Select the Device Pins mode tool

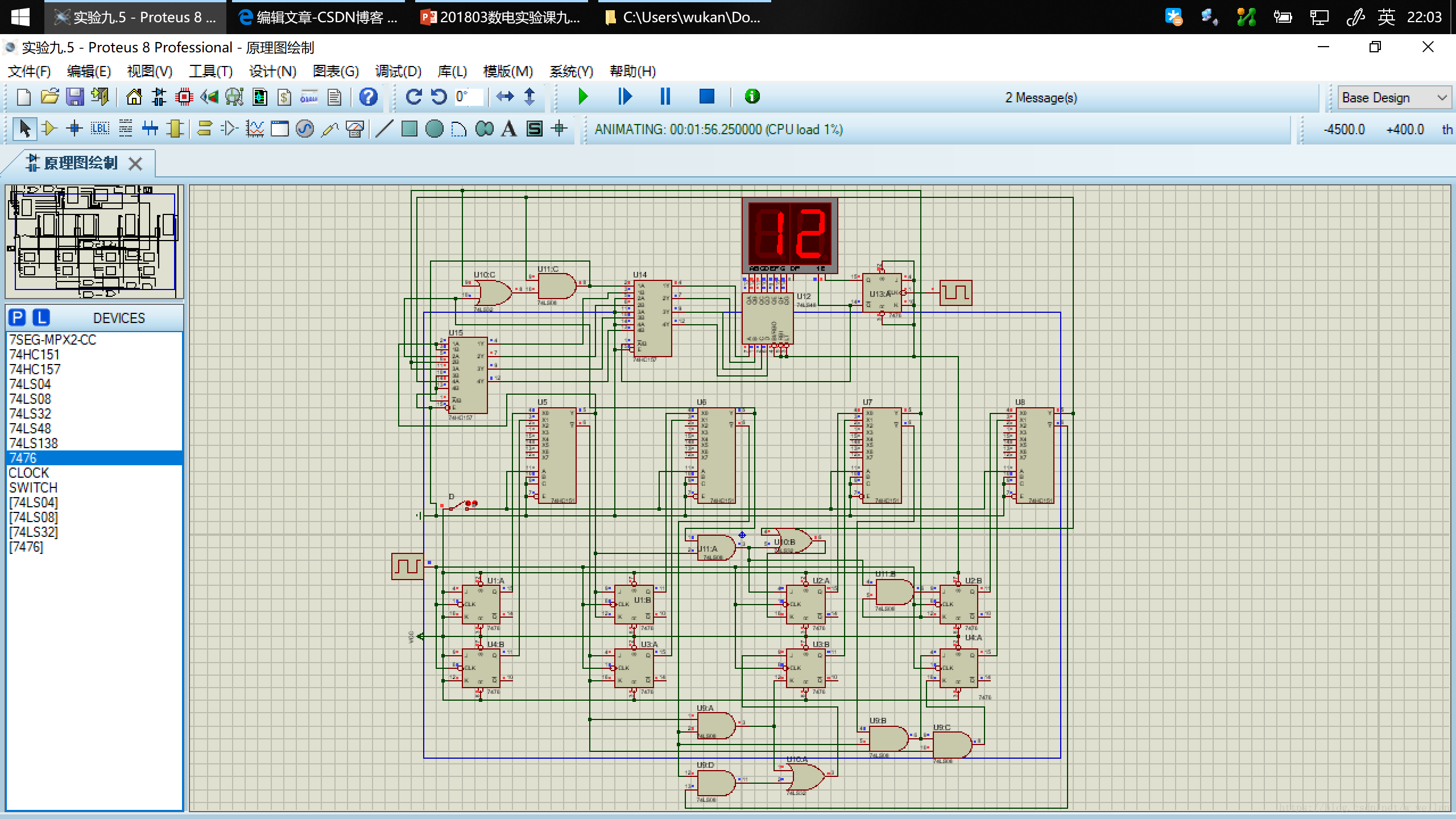pyautogui.click(x=229, y=129)
